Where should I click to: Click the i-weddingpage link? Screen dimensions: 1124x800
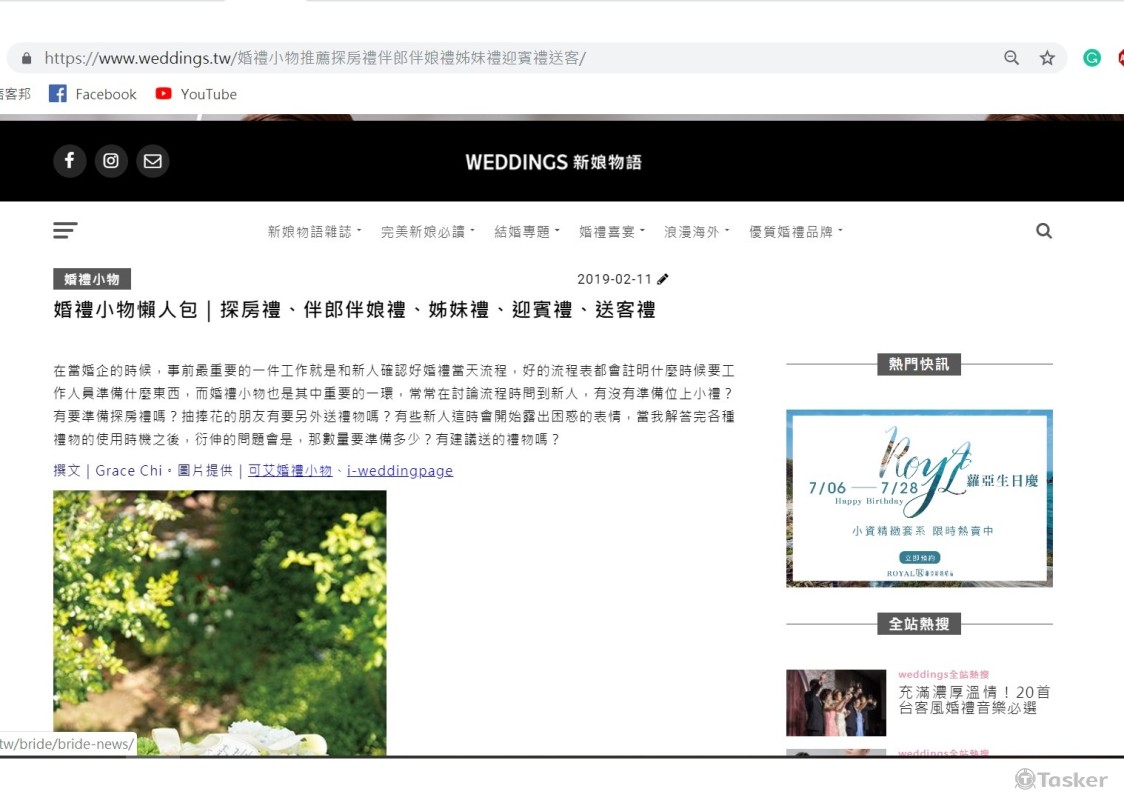400,470
